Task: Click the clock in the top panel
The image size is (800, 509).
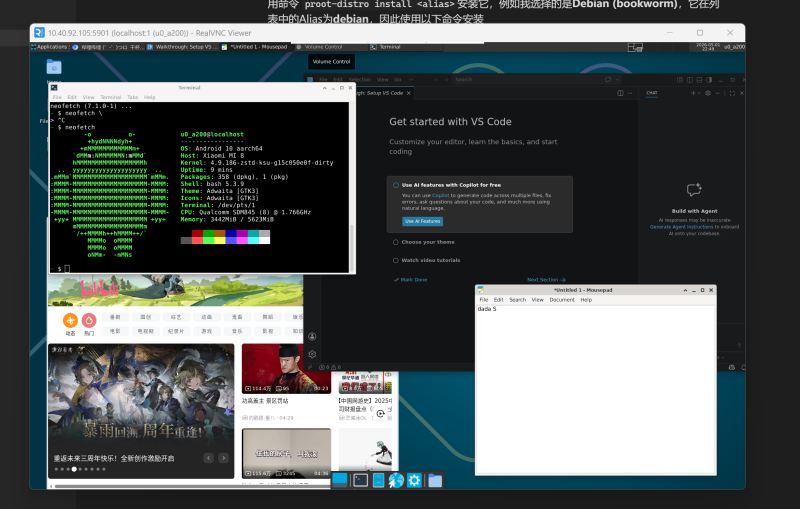Action: click(708, 46)
